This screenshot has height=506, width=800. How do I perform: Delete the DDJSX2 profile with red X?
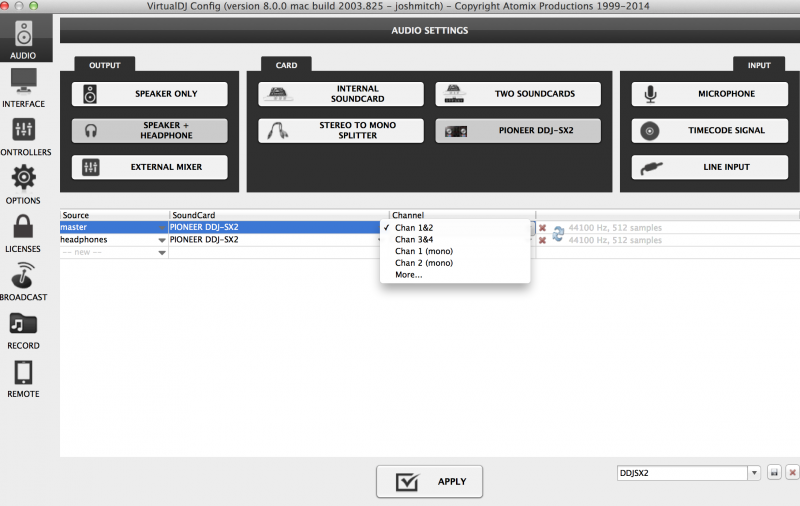click(791, 472)
